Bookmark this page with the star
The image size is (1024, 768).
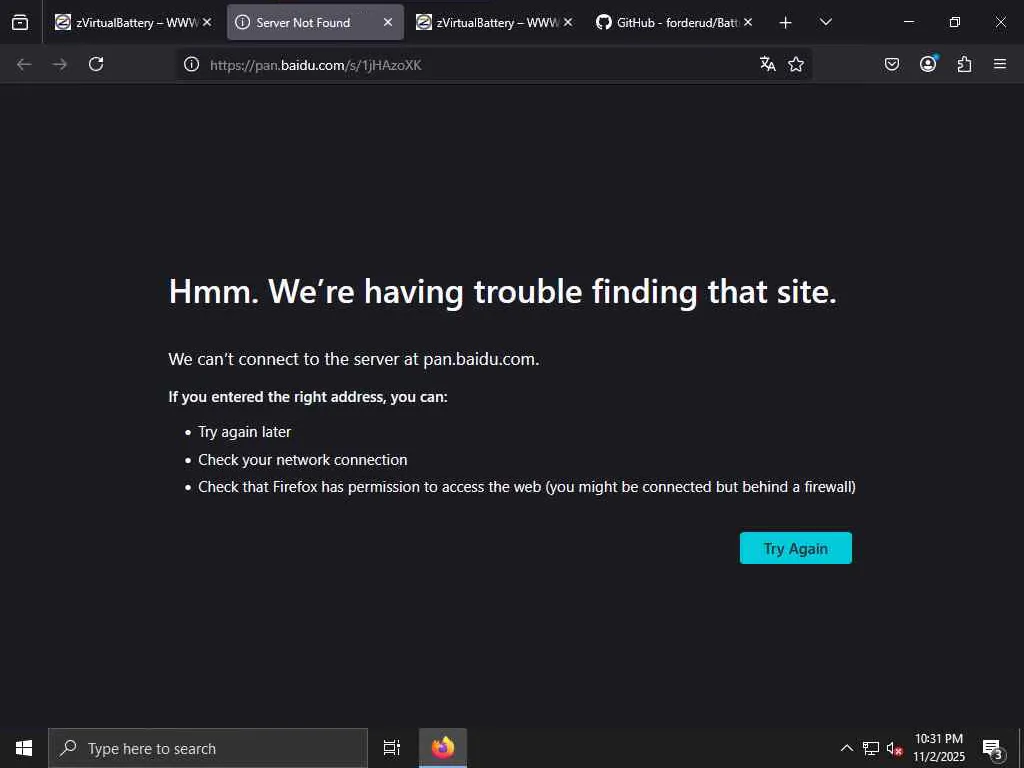795,64
